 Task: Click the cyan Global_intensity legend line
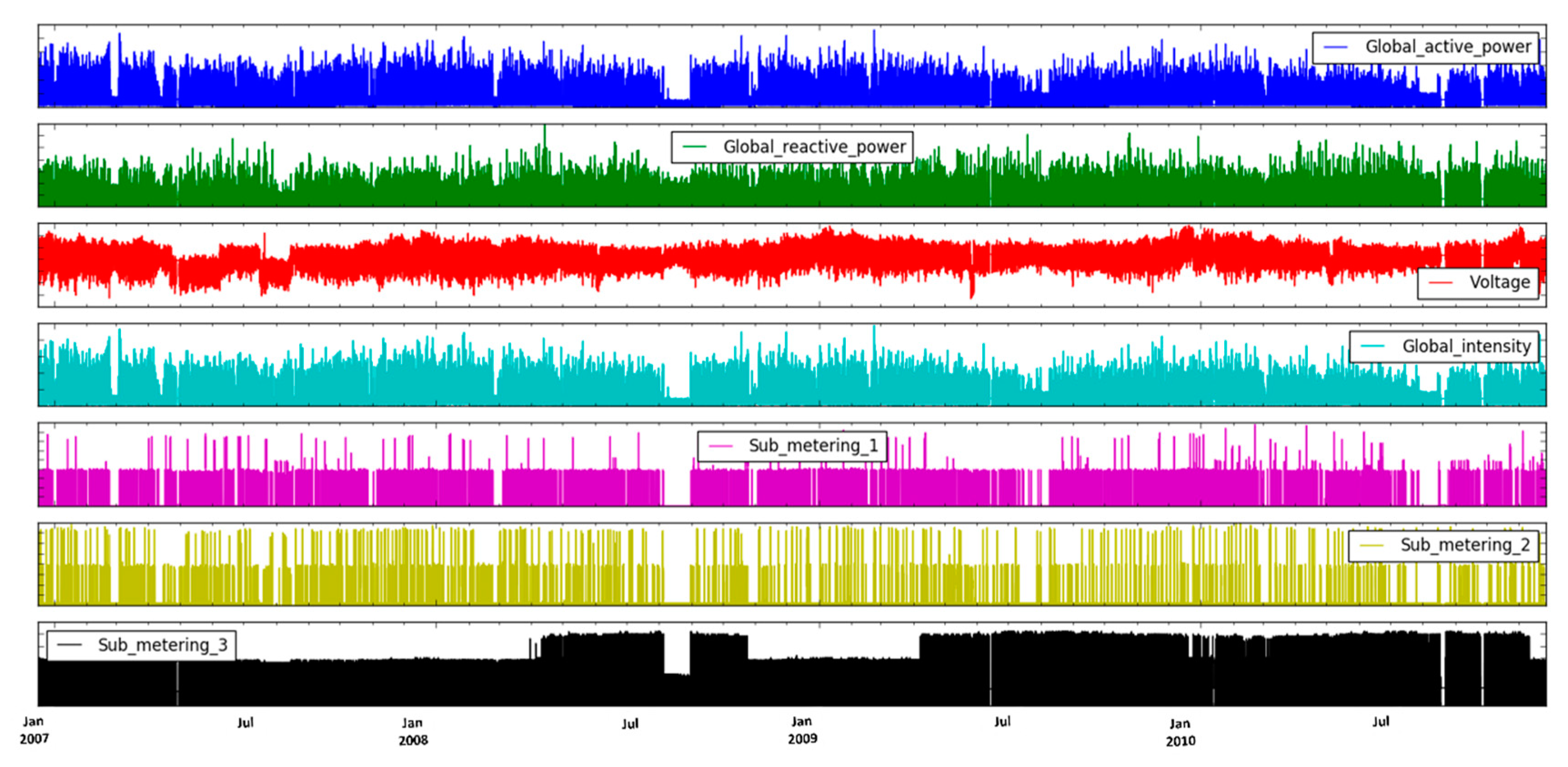click(x=1372, y=346)
